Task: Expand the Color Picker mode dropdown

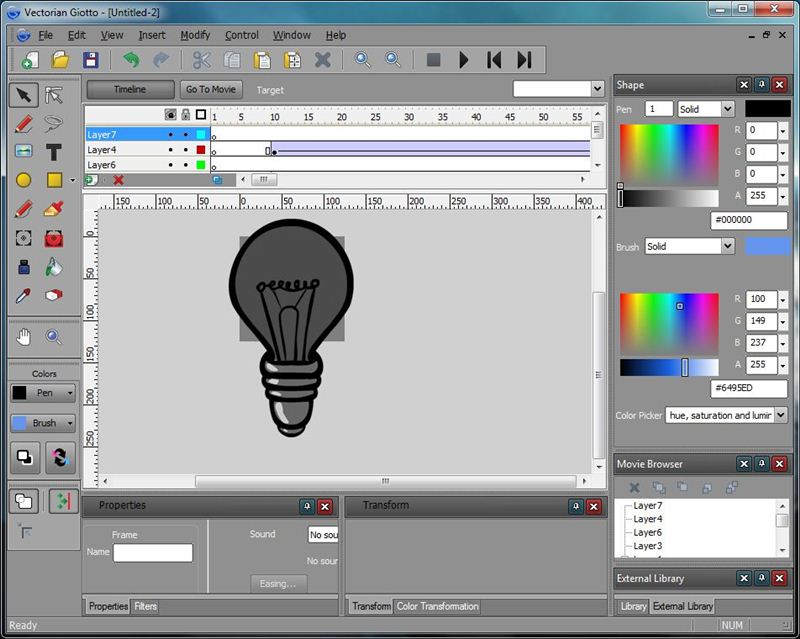Action: 726,415
